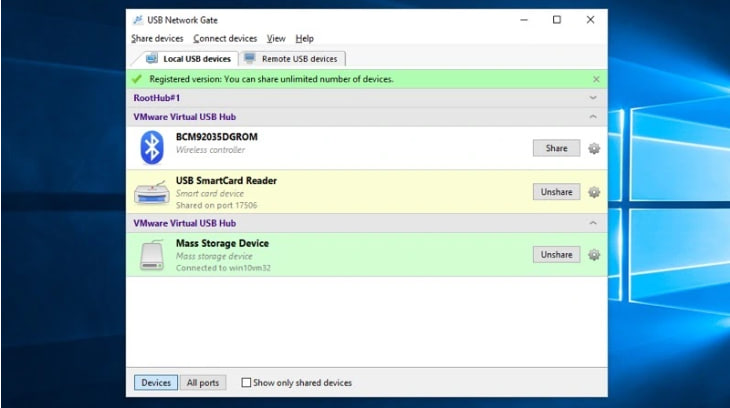The image size is (730, 408).
Task: Open the Share devices menu
Action: (x=157, y=39)
